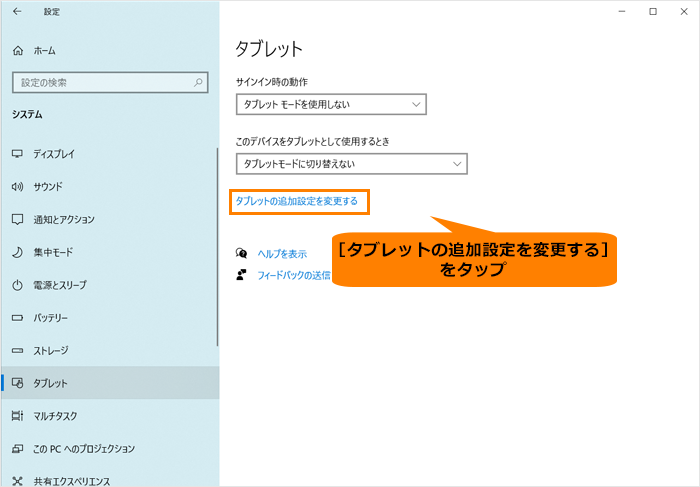Click the sidebar vertical scrollbar
Screen dimensions: 700x487
click(217, 247)
